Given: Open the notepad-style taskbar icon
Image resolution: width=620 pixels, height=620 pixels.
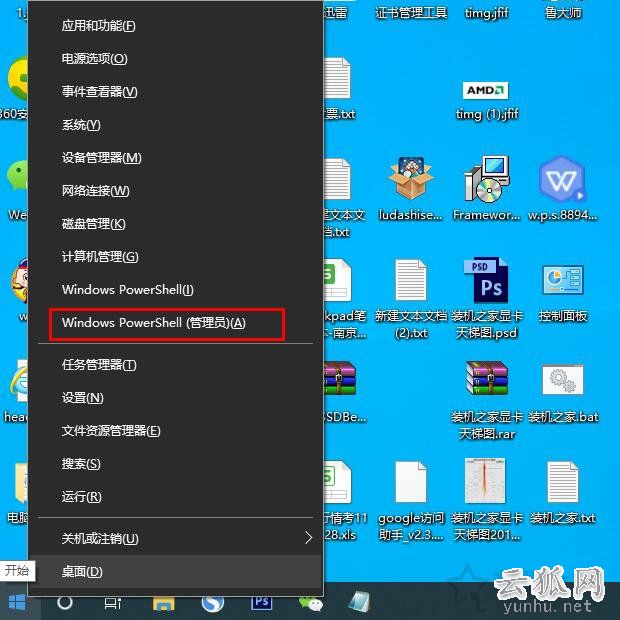Looking at the screenshot, I should pyautogui.click(x=359, y=602).
